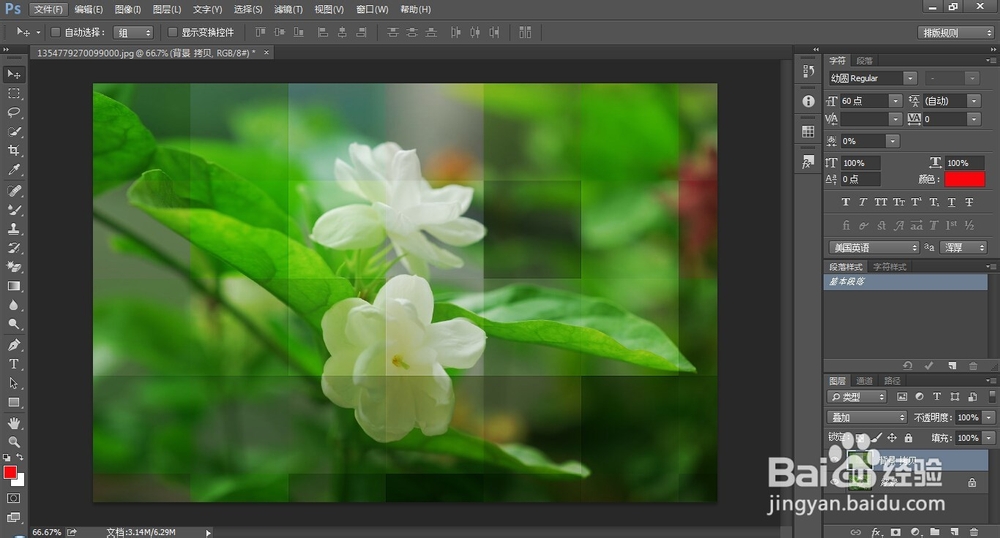Toggle strikethrough text style
1000x538 pixels.
click(969, 202)
